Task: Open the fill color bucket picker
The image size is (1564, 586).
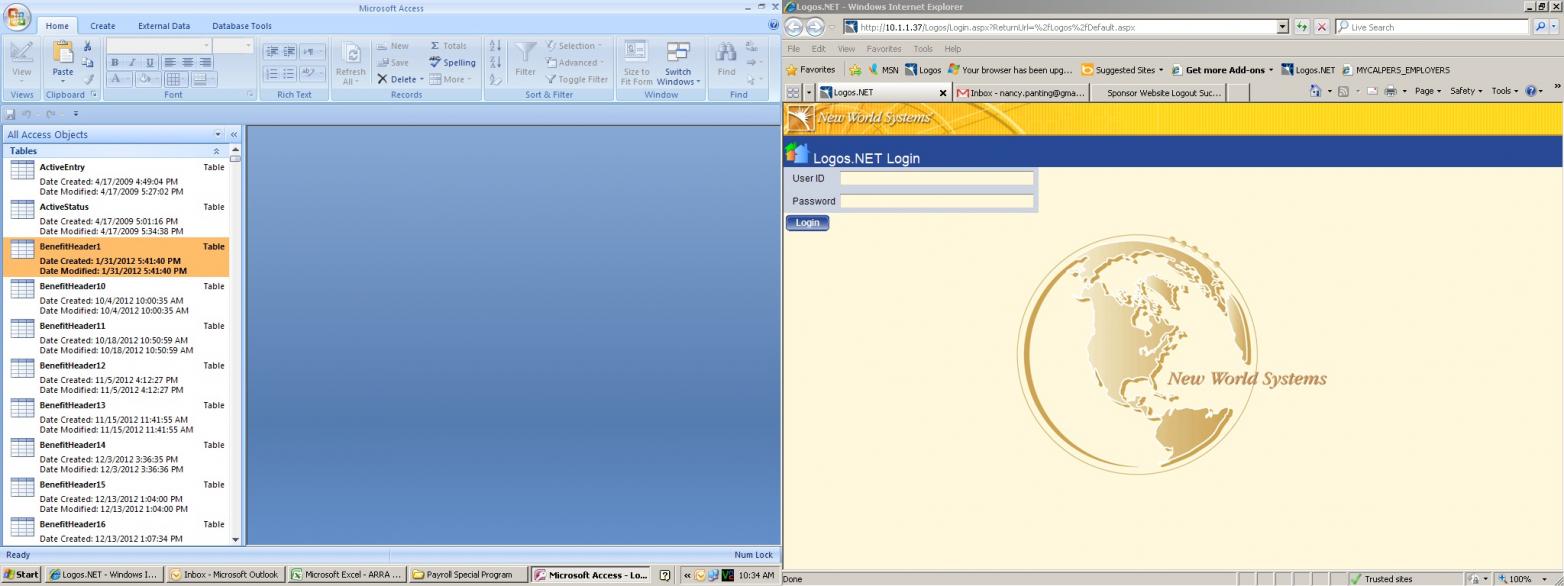Action: (x=147, y=79)
